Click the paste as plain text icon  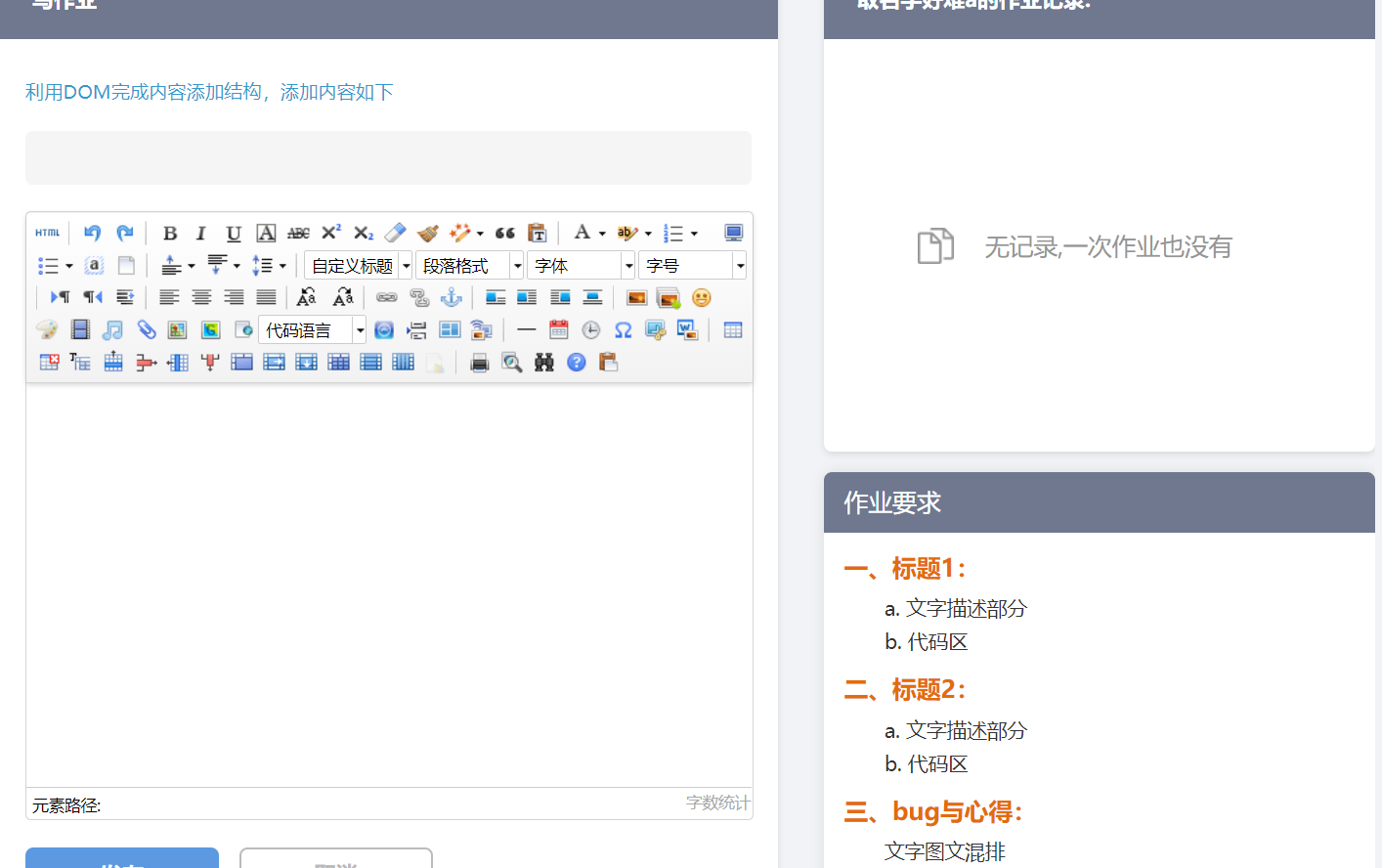[x=537, y=233]
